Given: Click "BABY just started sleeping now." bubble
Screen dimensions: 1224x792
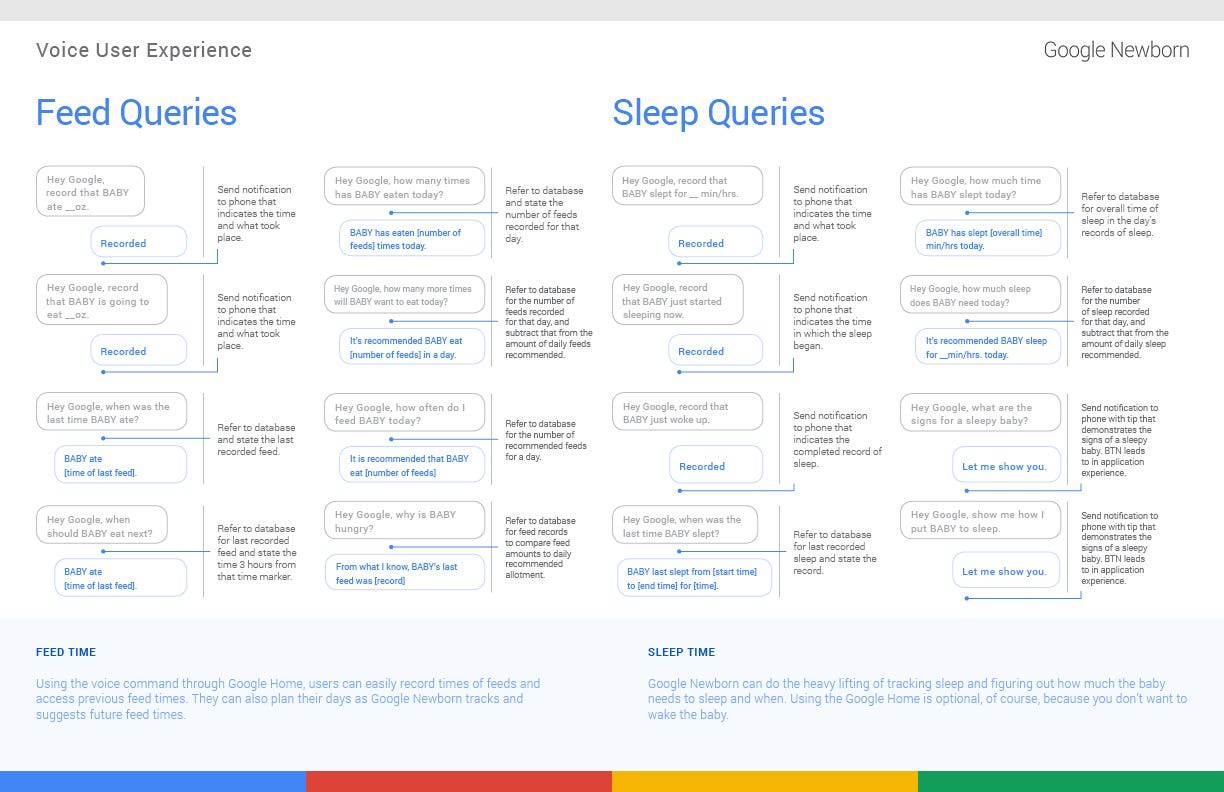Looking at the screenshot, I should [x=677, y=299].
